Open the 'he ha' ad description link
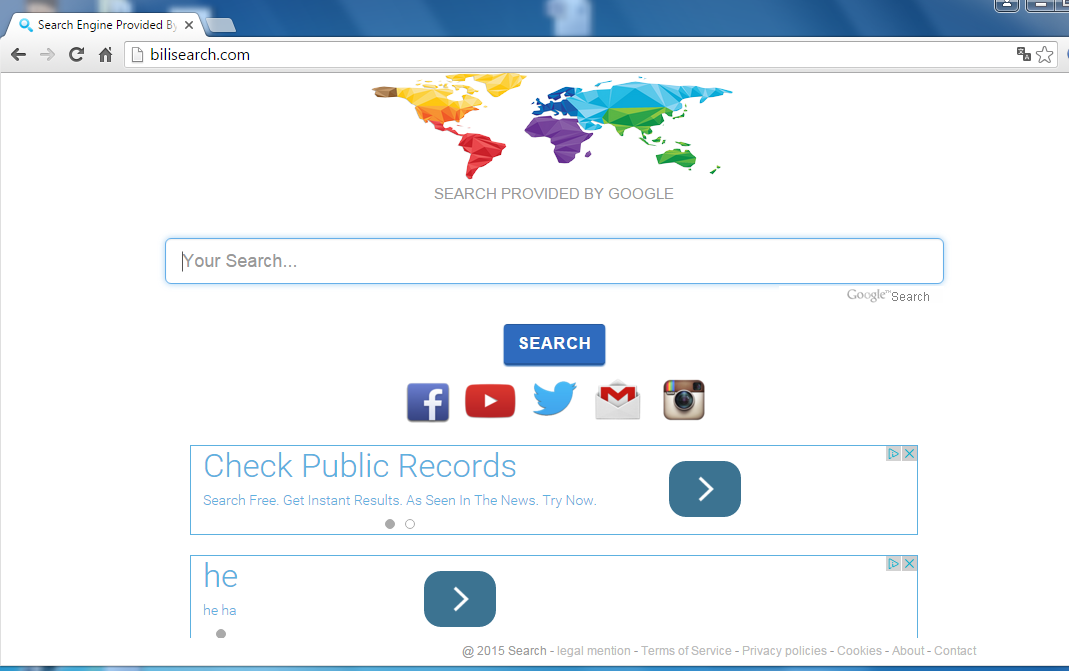1069x671 pixels. [220, 610]
